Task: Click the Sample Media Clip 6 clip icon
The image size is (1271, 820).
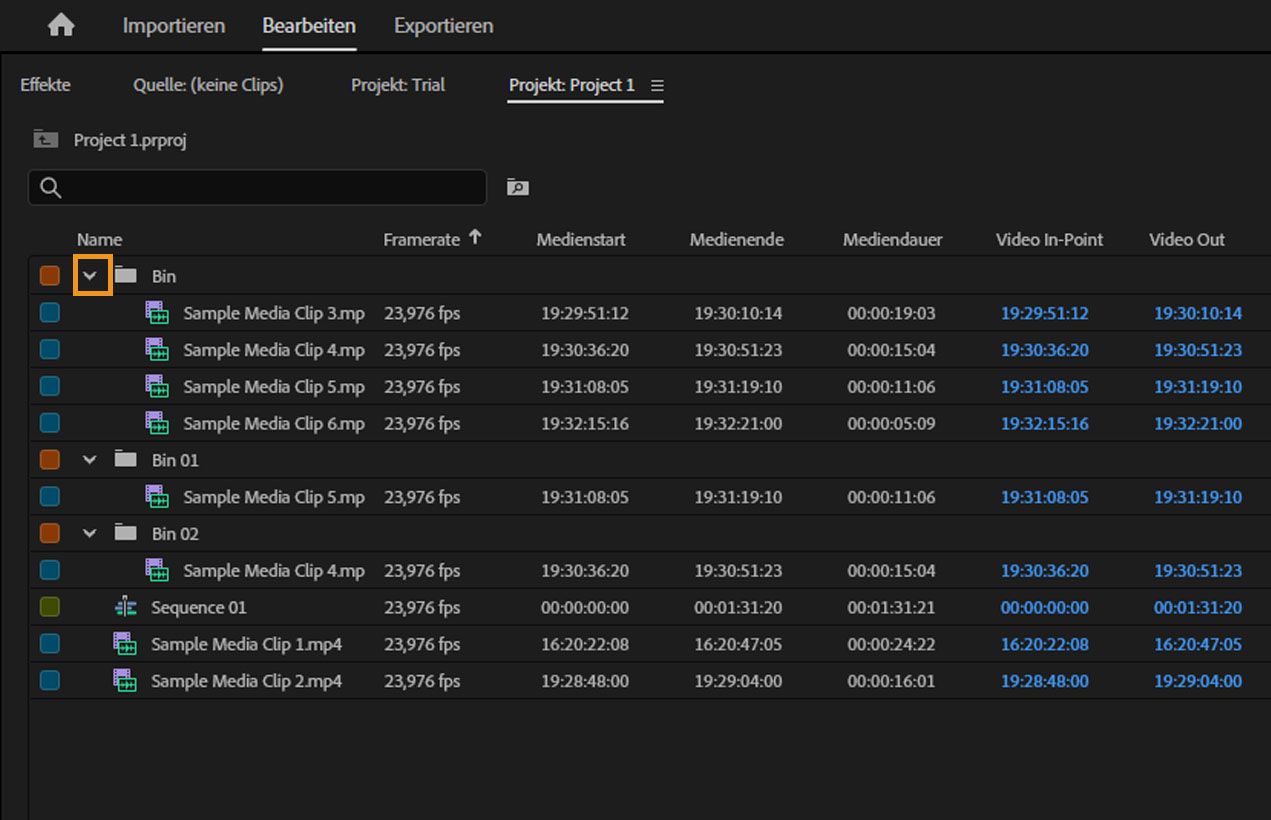Action: point(157,423)
